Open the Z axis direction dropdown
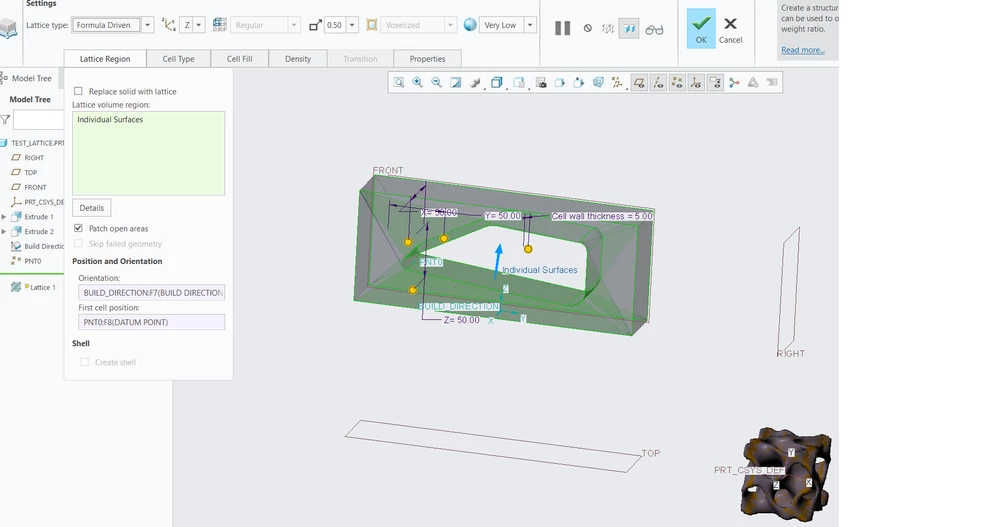The width and height of the screenshot is (998, 527). 199,25
